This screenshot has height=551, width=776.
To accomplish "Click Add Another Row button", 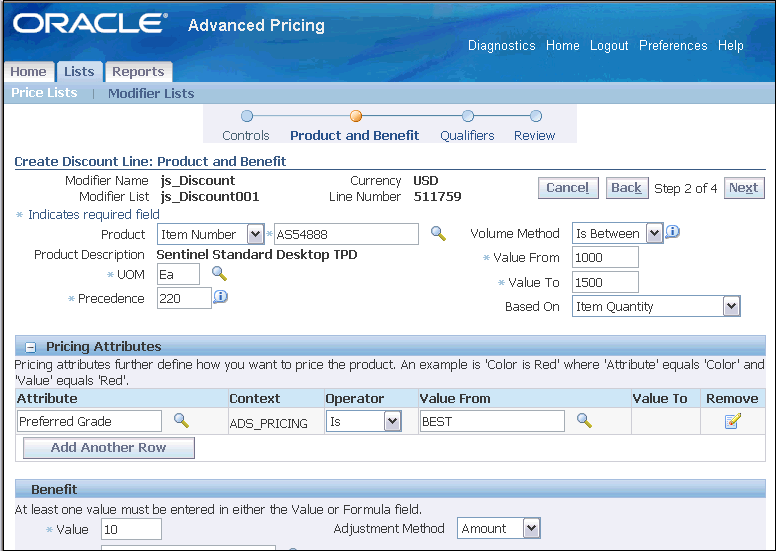I will (x=108, y=448).
